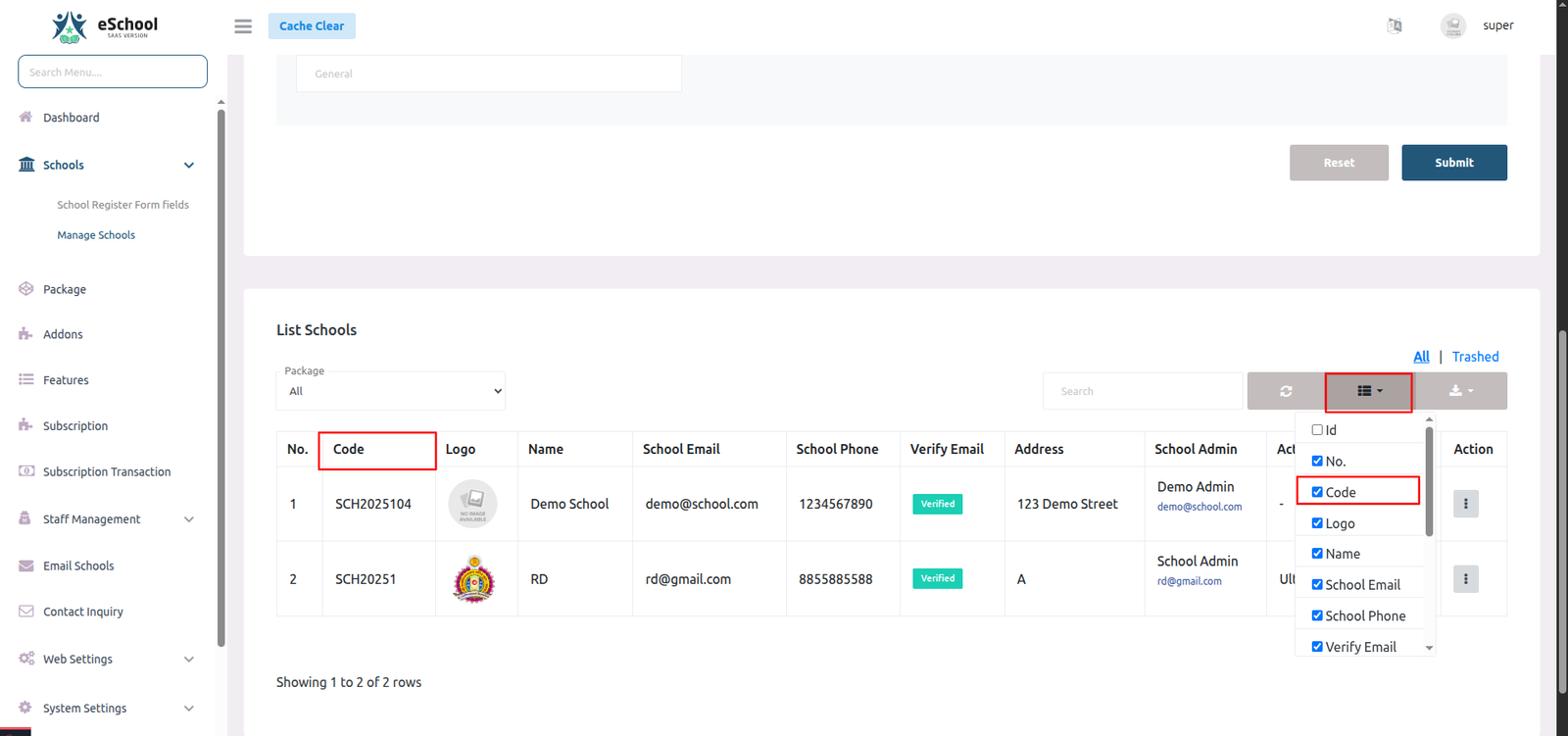Open Manage Schools in the sidebar
1568x736 pixels.
96,235
